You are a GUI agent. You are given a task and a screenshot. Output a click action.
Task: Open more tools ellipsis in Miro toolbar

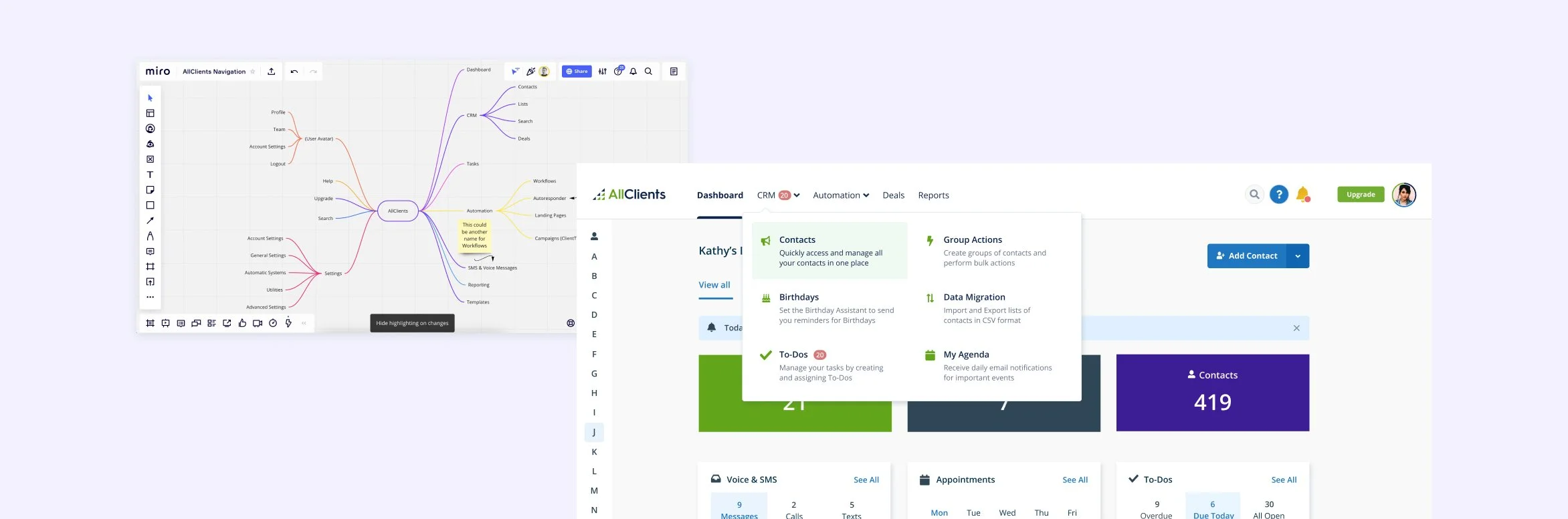tap(150, 297)
